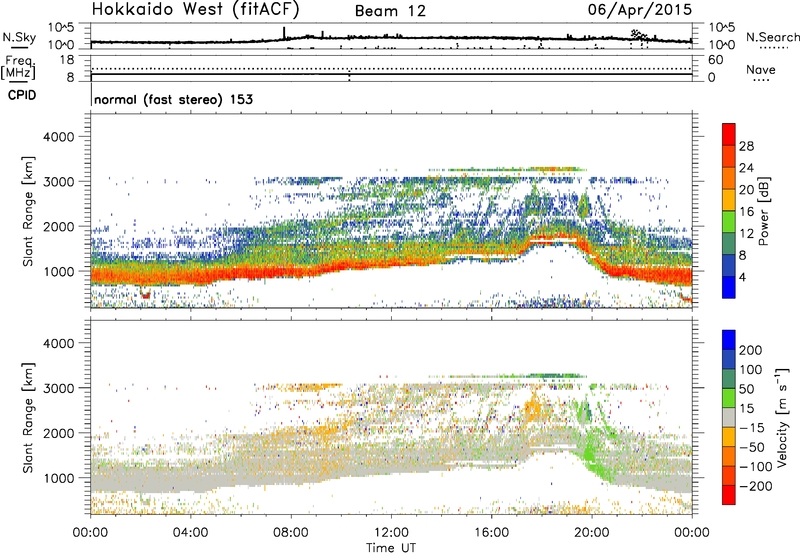Click the 'Slant Range [km]' label of velocity panel
800x554 pixels.
click(x=28, y=418)
